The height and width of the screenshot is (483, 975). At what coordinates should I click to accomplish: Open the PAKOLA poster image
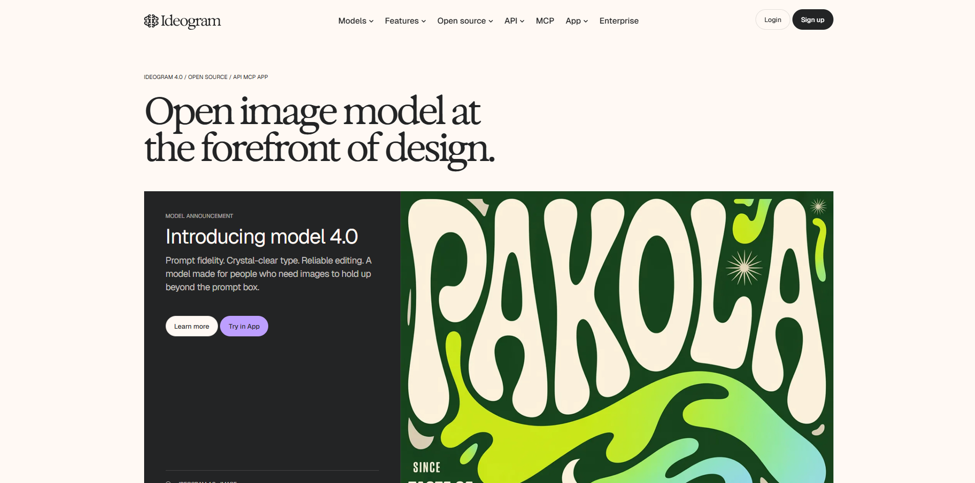[616, 337]
